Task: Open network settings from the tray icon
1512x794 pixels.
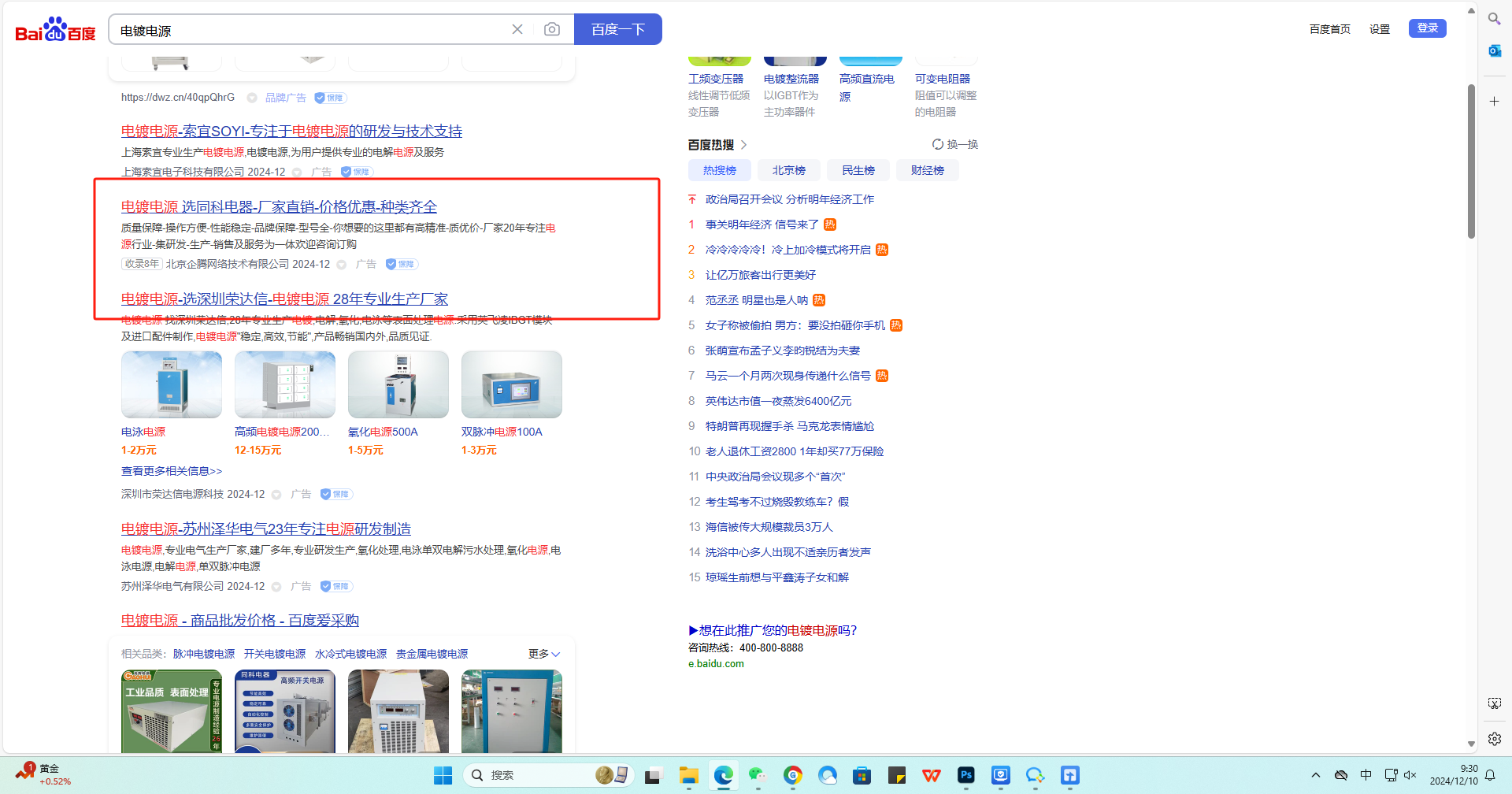Action: coord(1392,775)
